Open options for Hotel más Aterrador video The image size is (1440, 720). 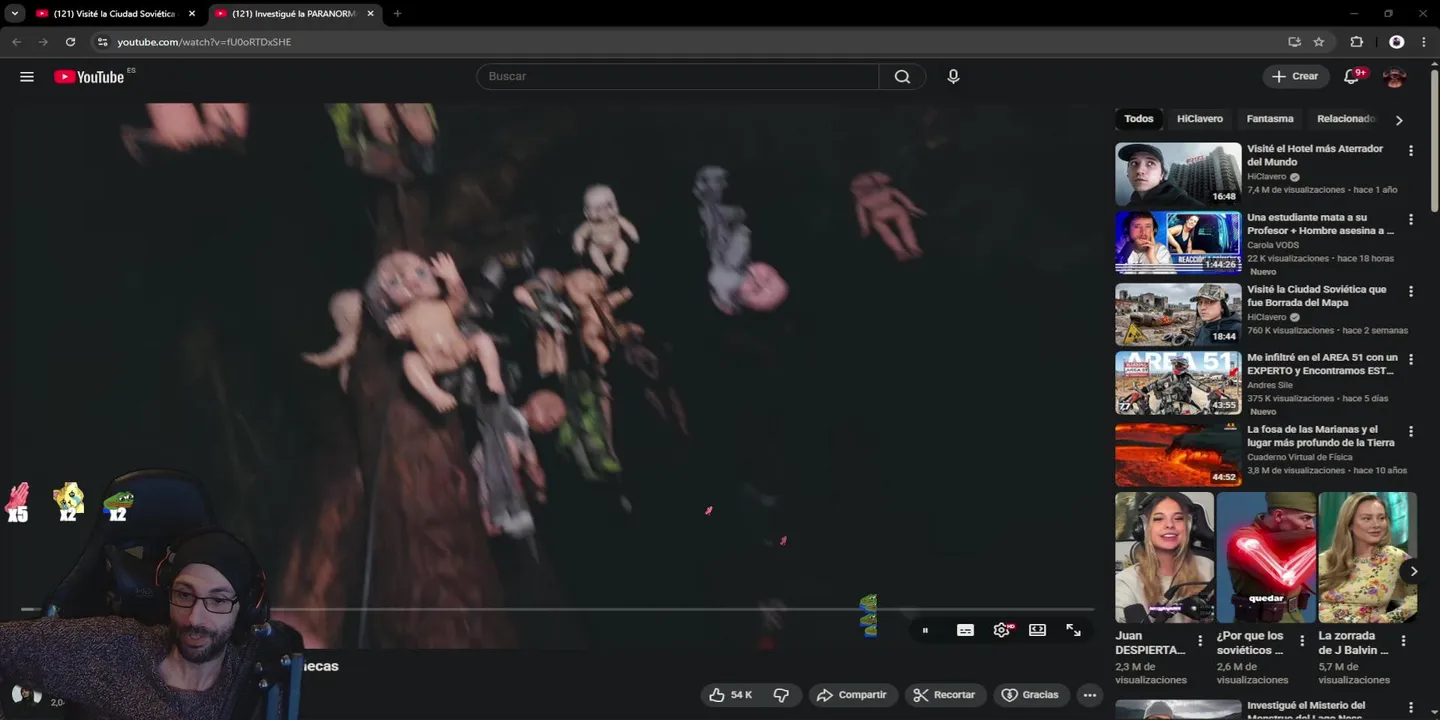coord(1411,151)
